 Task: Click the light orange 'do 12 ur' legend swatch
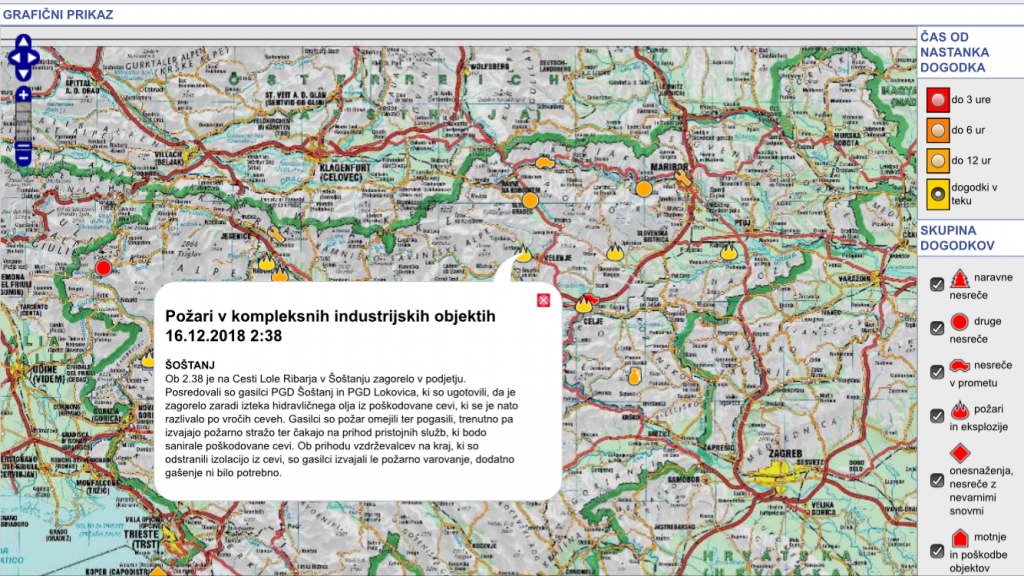tap(938, 160)
